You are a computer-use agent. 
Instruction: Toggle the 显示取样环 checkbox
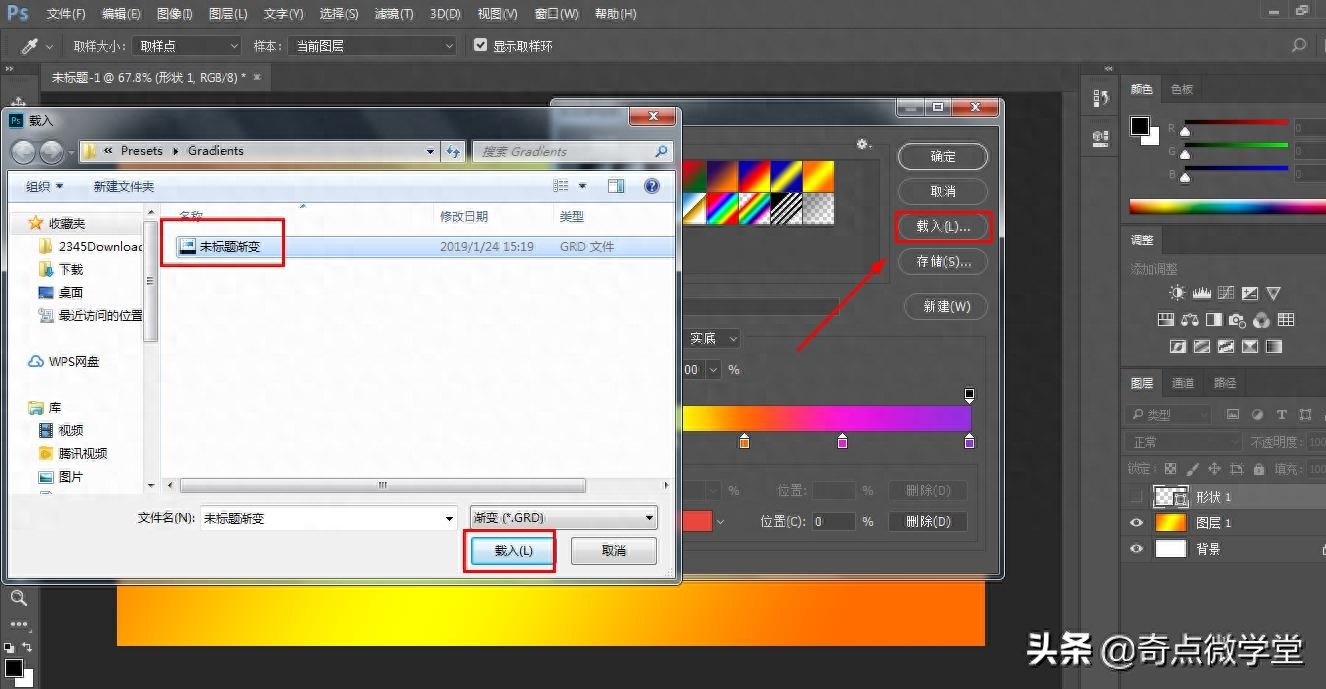481,46
